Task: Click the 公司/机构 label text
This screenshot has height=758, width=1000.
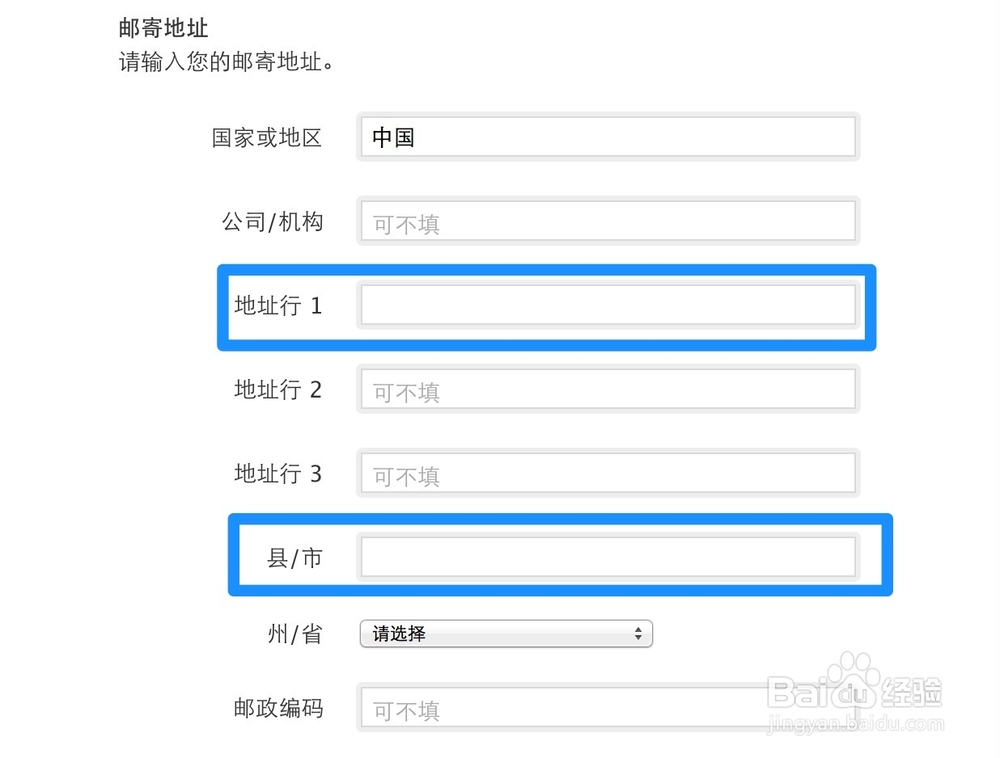Action: (272, 222)
